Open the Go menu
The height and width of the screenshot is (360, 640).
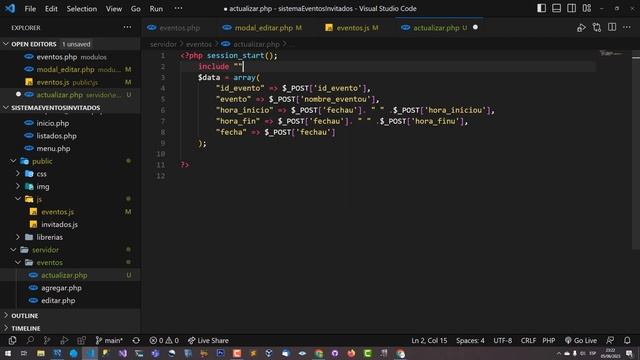pos(136,9)
